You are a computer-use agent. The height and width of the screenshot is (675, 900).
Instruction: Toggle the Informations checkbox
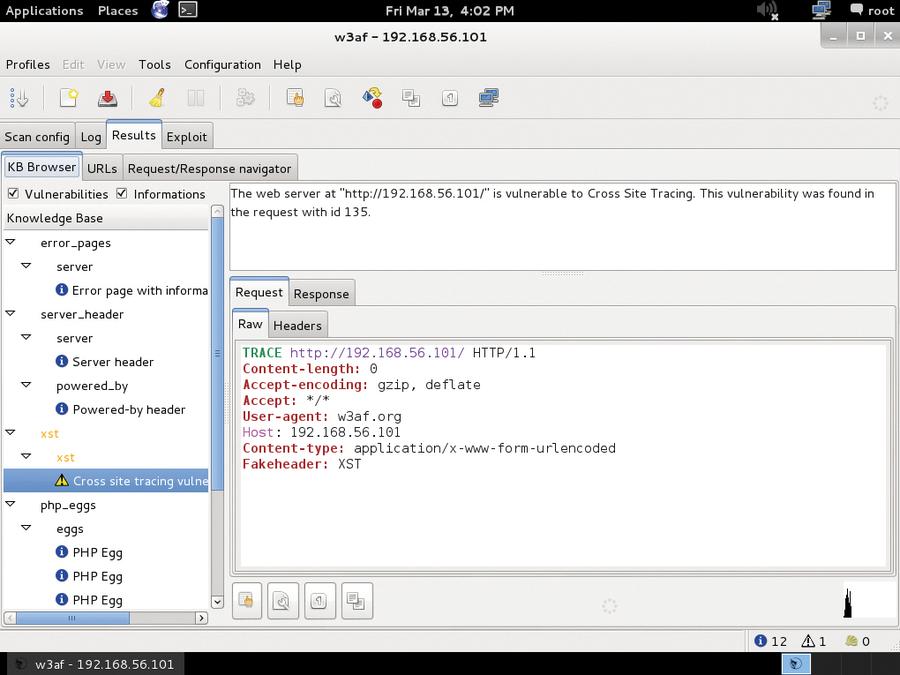pos(122,193)
